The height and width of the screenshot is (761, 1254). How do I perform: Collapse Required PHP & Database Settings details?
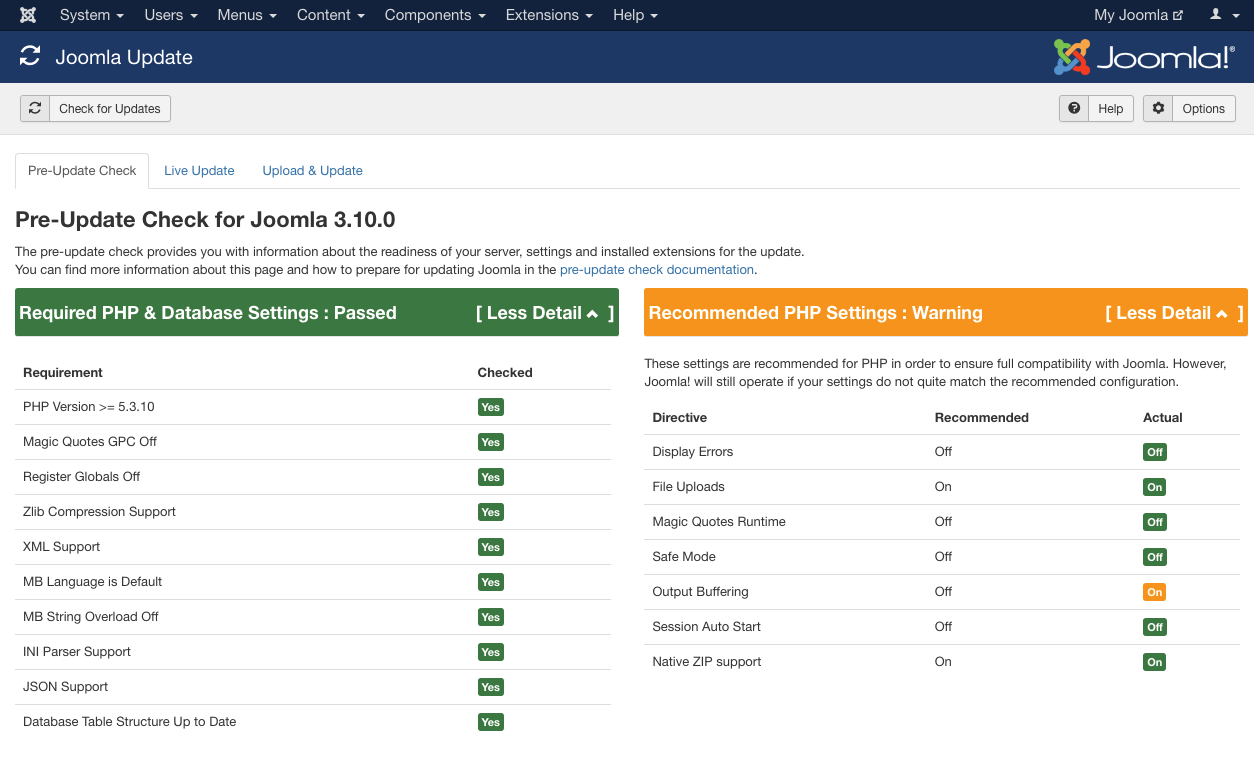(x=544, y=313)
